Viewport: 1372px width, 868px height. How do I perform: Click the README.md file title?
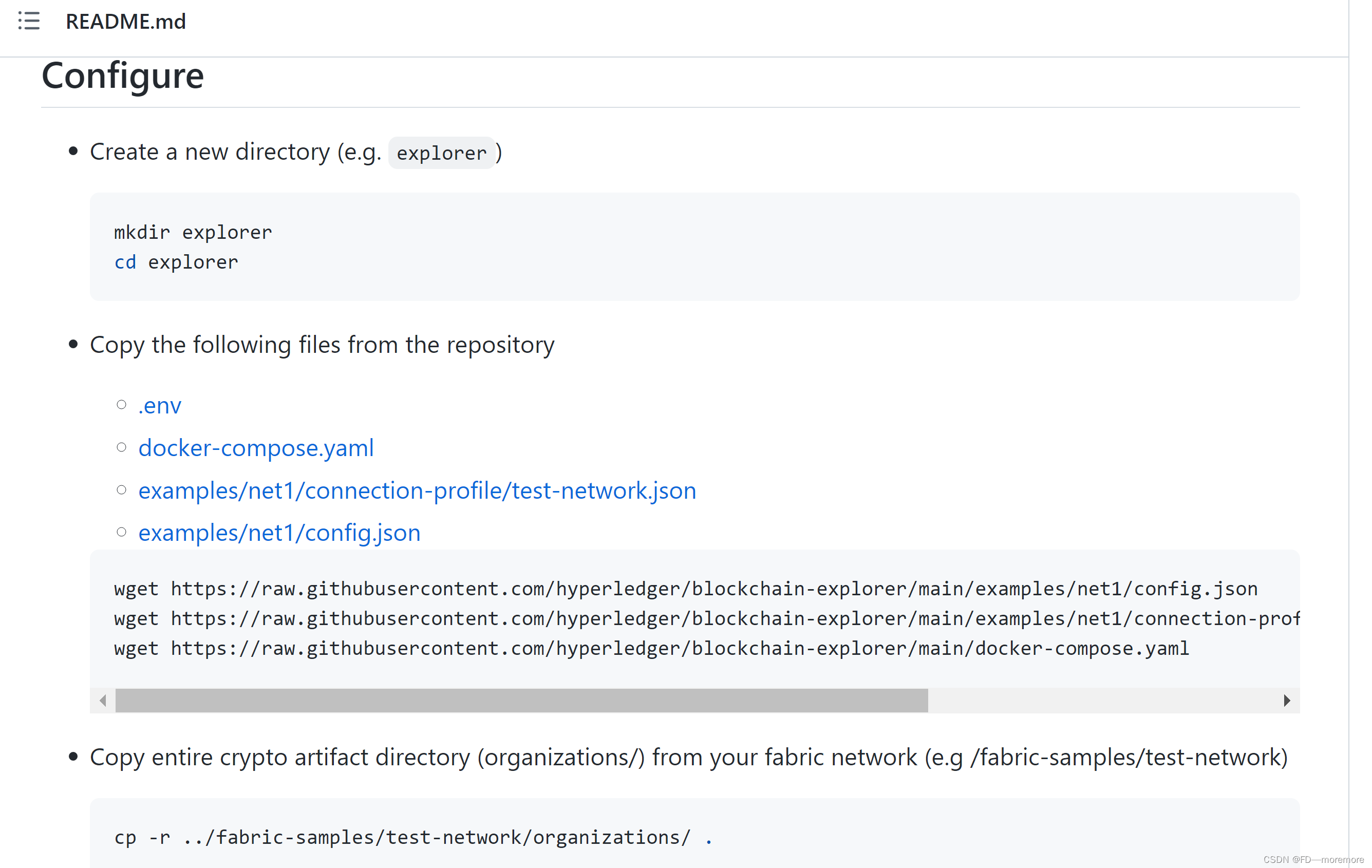(x=125, y=22)
